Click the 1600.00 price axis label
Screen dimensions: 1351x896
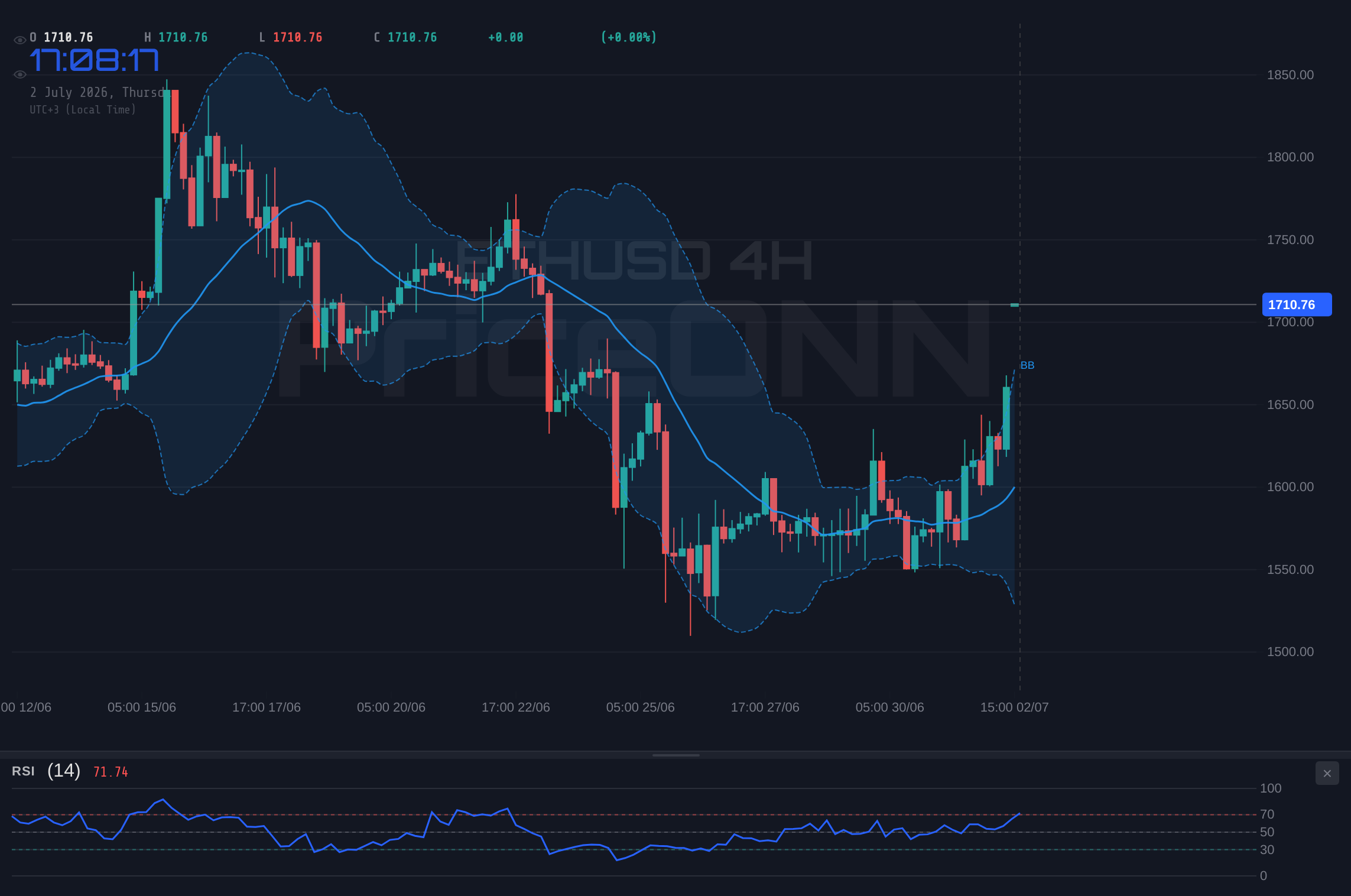1290,487
